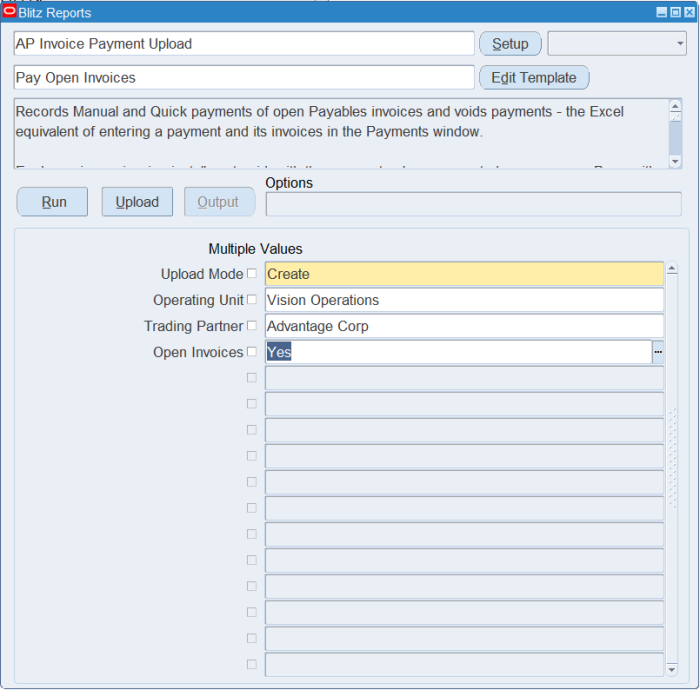Image resolution: width=700 pixels, height=690 pixels.
Task: Toggle the Open Invoices multiple values checkbox
Action: [252, 351]
